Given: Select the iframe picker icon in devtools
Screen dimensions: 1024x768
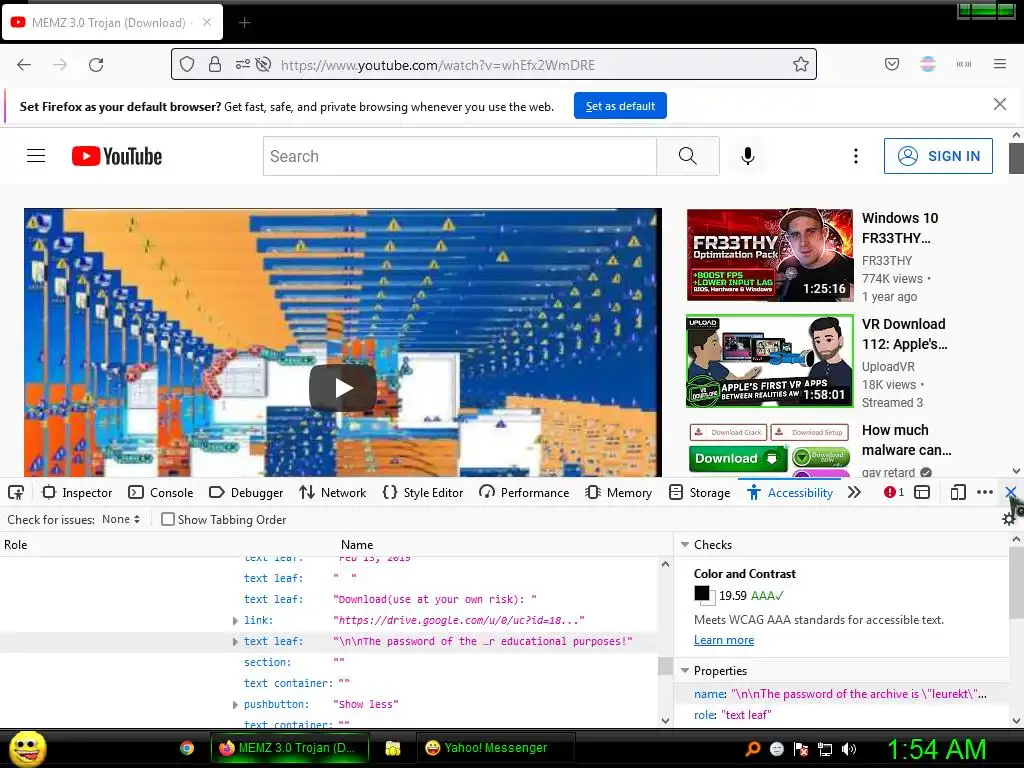Looking at the screenshot, I should (922, 492).
